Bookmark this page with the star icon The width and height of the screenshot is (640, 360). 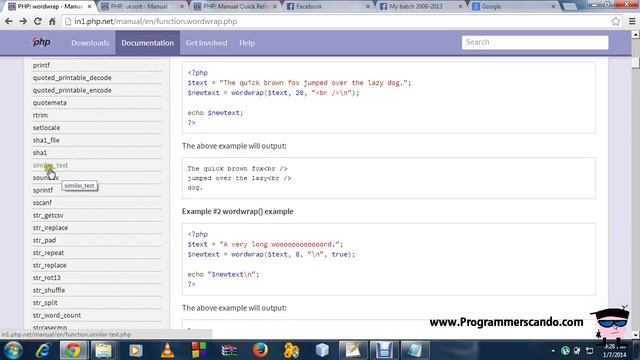click(616, 21)
